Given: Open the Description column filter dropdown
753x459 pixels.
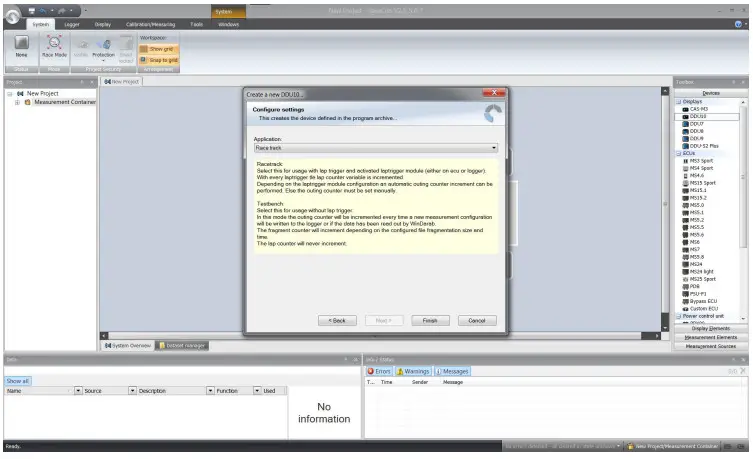Looking at the screenshot, I should [210, 391].
